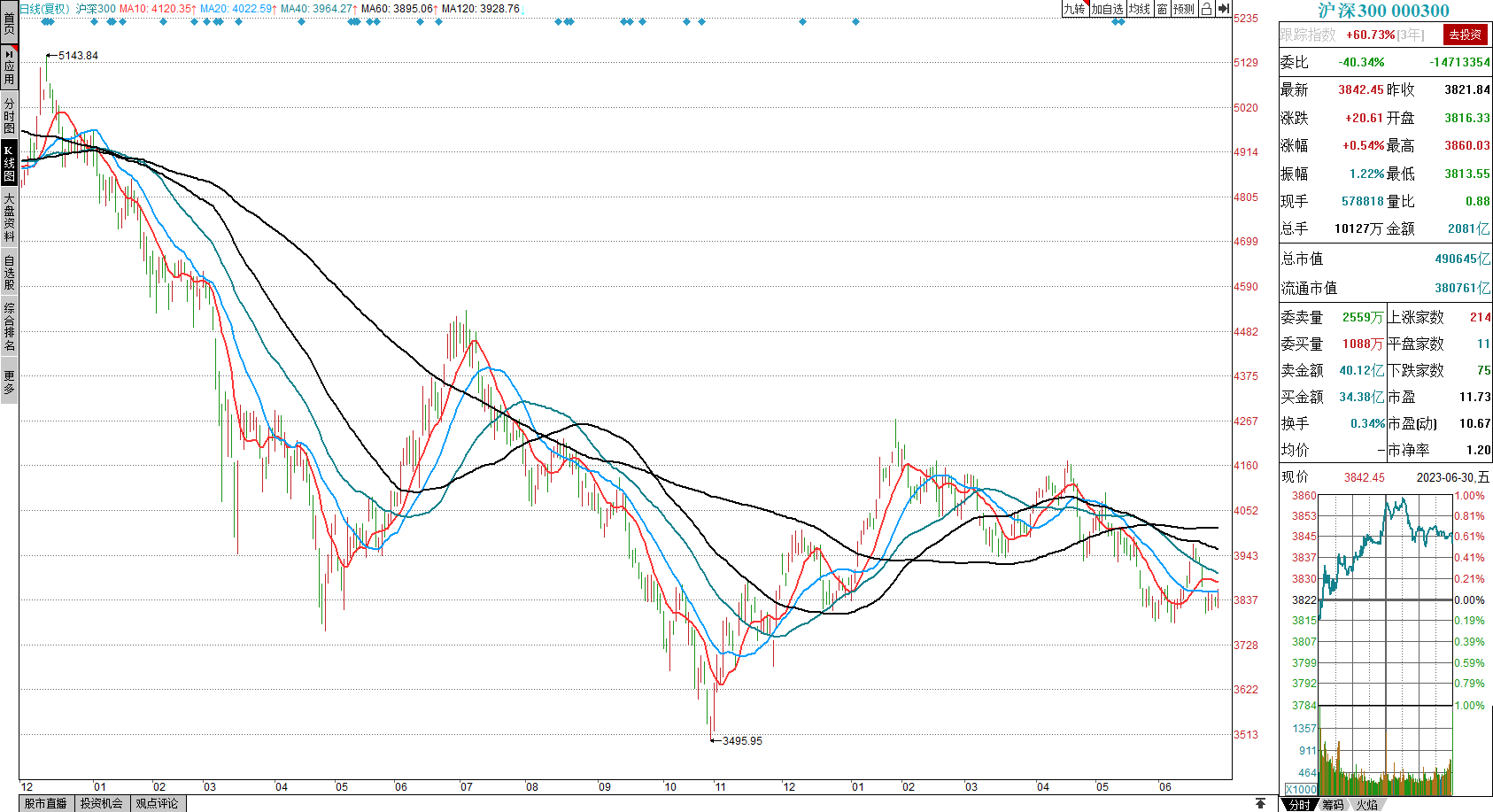Open 自选股 watchlist in sidebar
Viewport: 1493px width, 812px height.
point(9,272)
